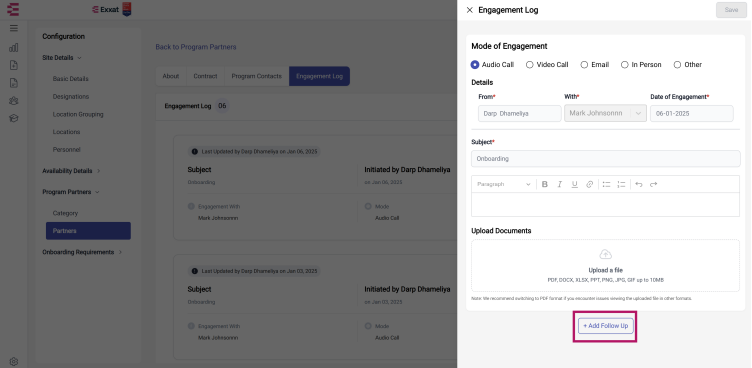Select the In Person radio button

(641, 65)
